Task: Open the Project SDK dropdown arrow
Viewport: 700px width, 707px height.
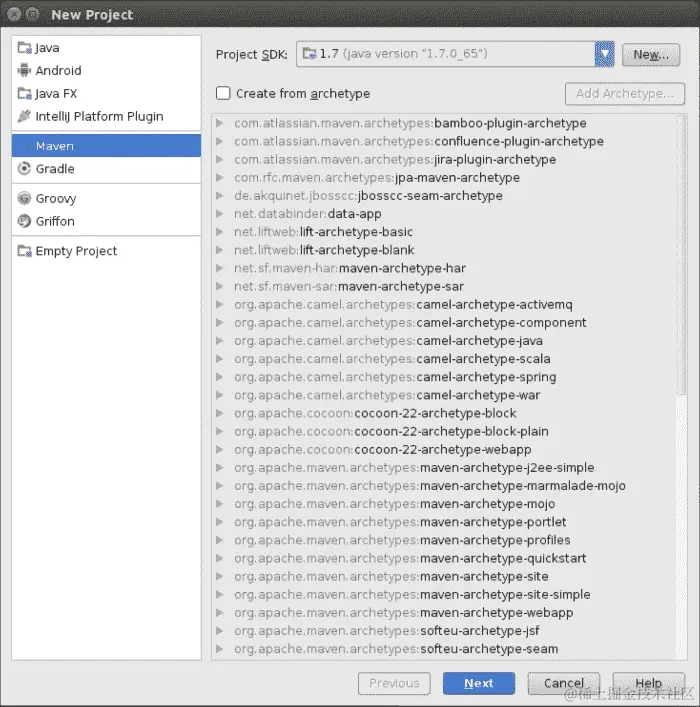Action: pyautogui.click(x=604, y=54)
